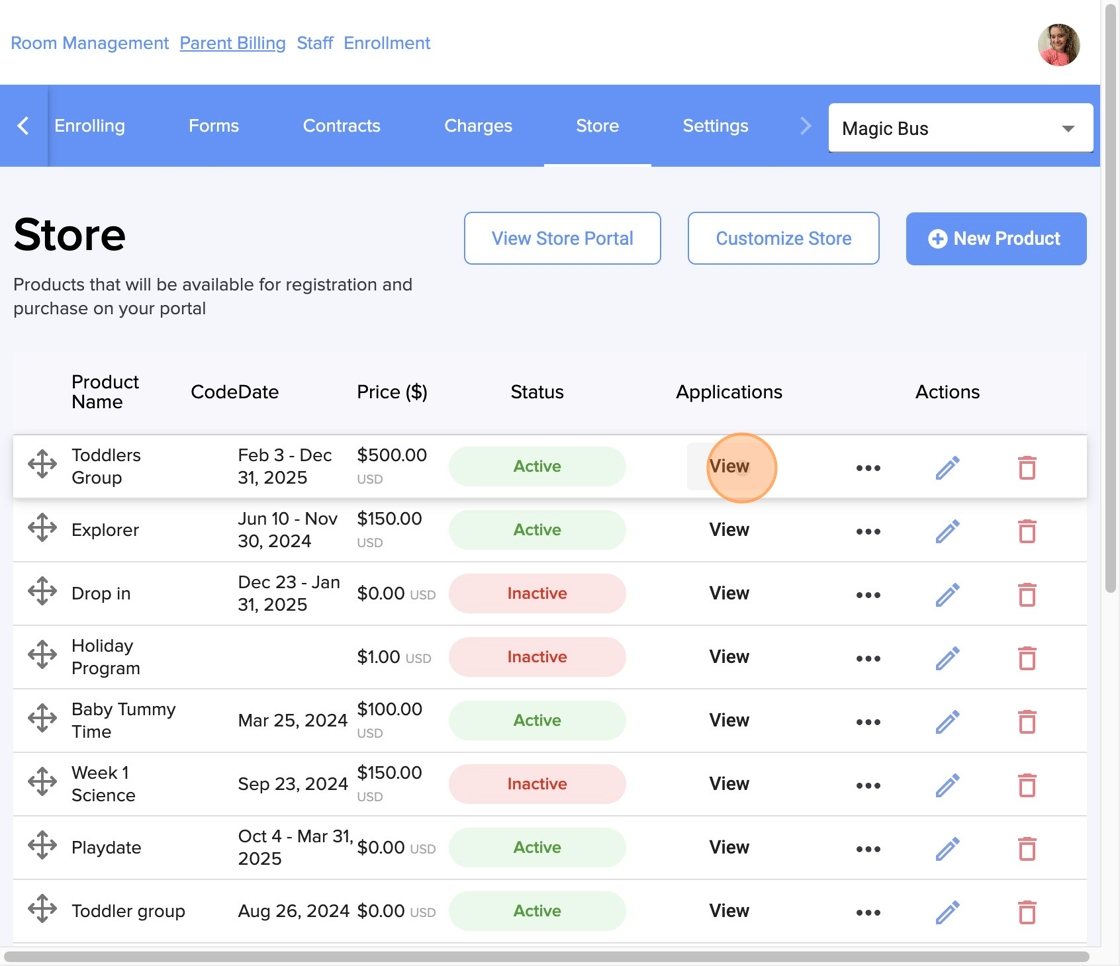Click the Inactive status of Week 1 Science
This screenshot has height=966, width=1120.
tap(537, 784)
